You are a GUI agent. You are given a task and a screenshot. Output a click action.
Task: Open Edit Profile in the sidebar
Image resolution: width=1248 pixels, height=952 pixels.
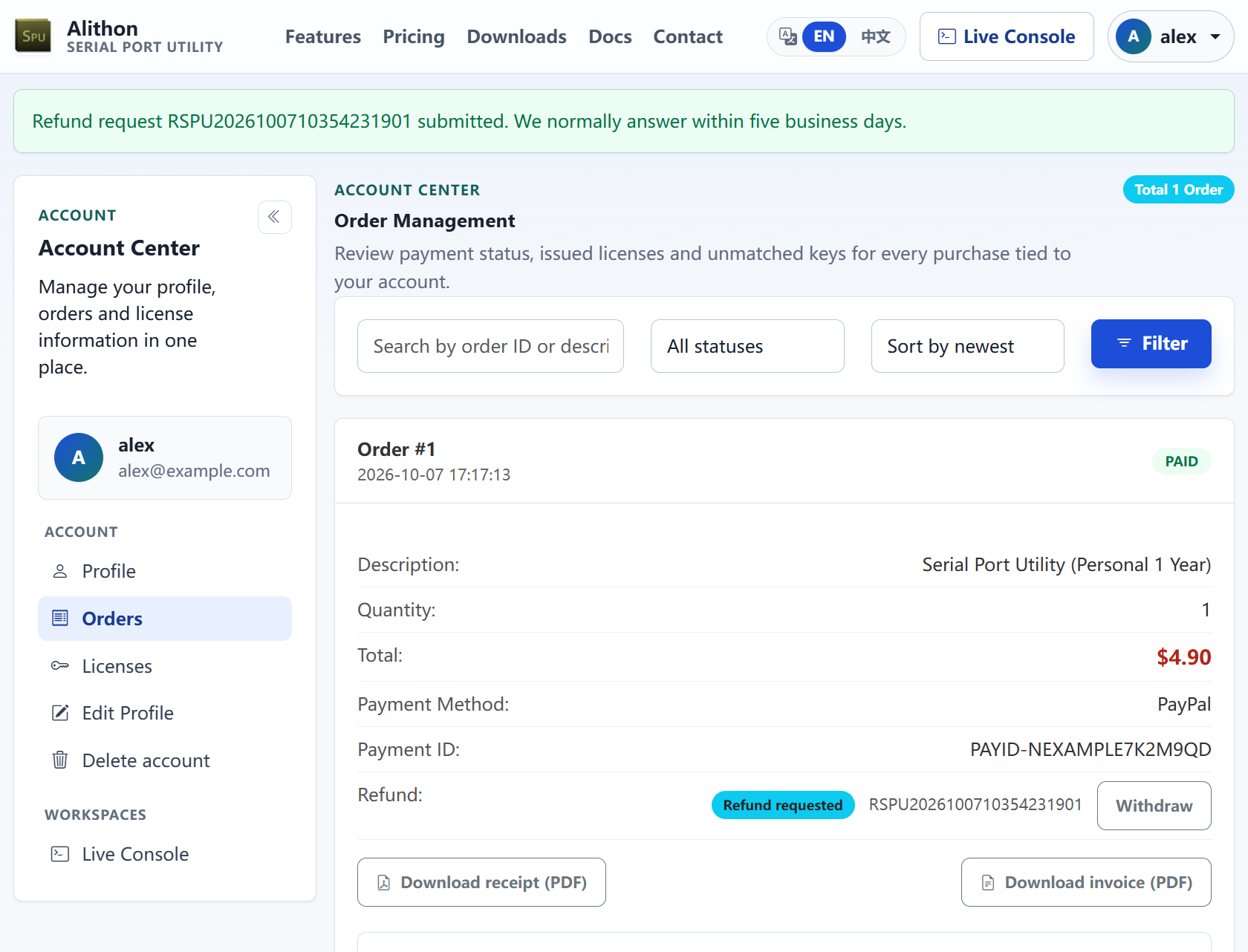165,713
